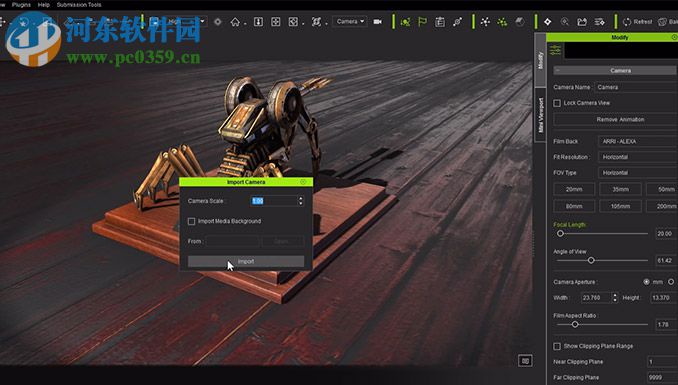
Task: Click the aperture Width value field
Action: pos(595,298)
